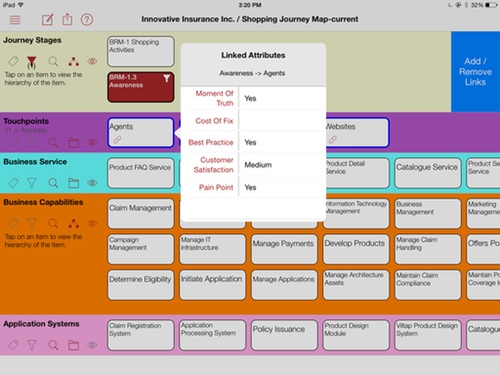
Task: Tap the Customer Satisfaction Medium value field
Action: pos(282,165)
